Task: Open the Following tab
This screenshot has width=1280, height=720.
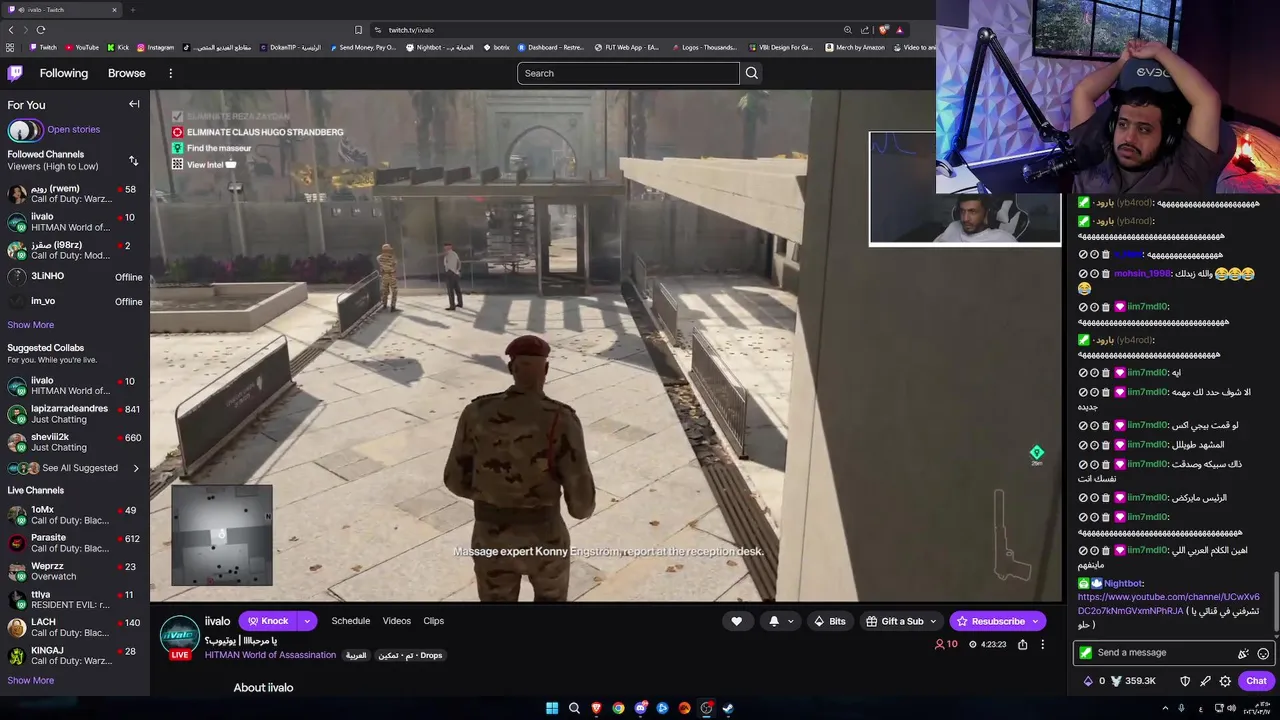Action: coord(64,73)
